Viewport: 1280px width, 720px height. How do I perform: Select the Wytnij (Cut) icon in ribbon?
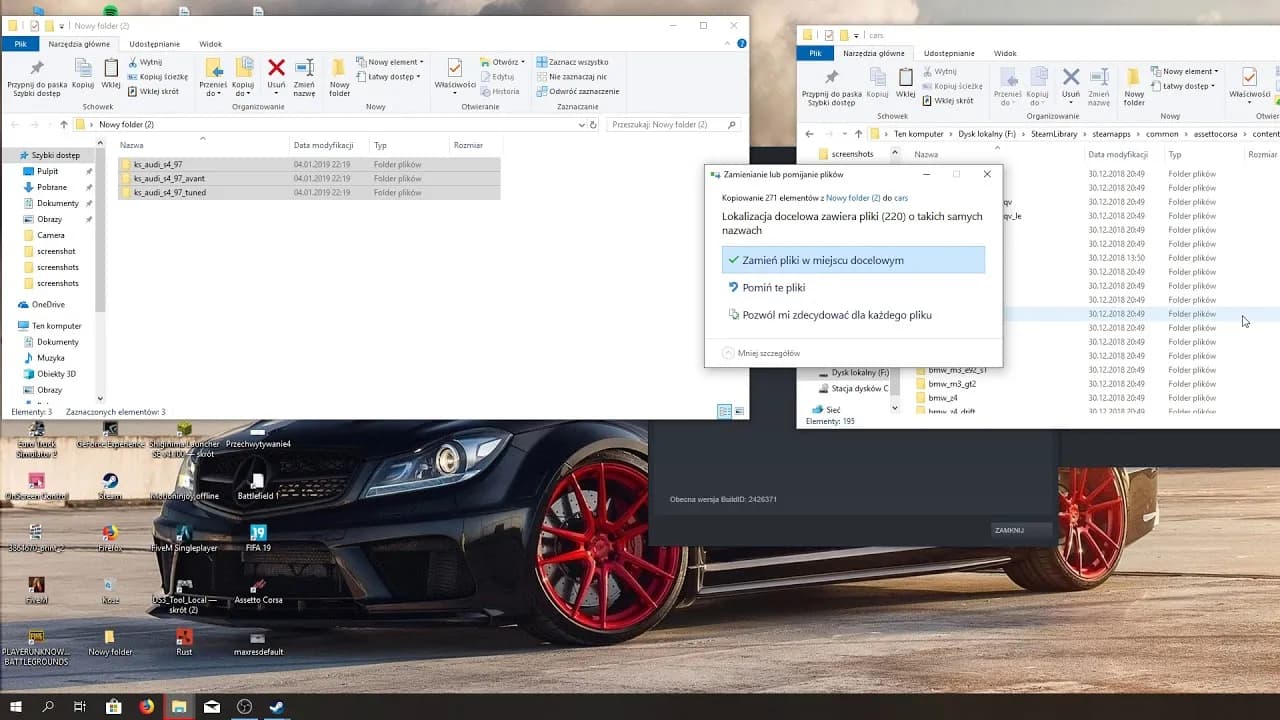[x=147, y=61]
